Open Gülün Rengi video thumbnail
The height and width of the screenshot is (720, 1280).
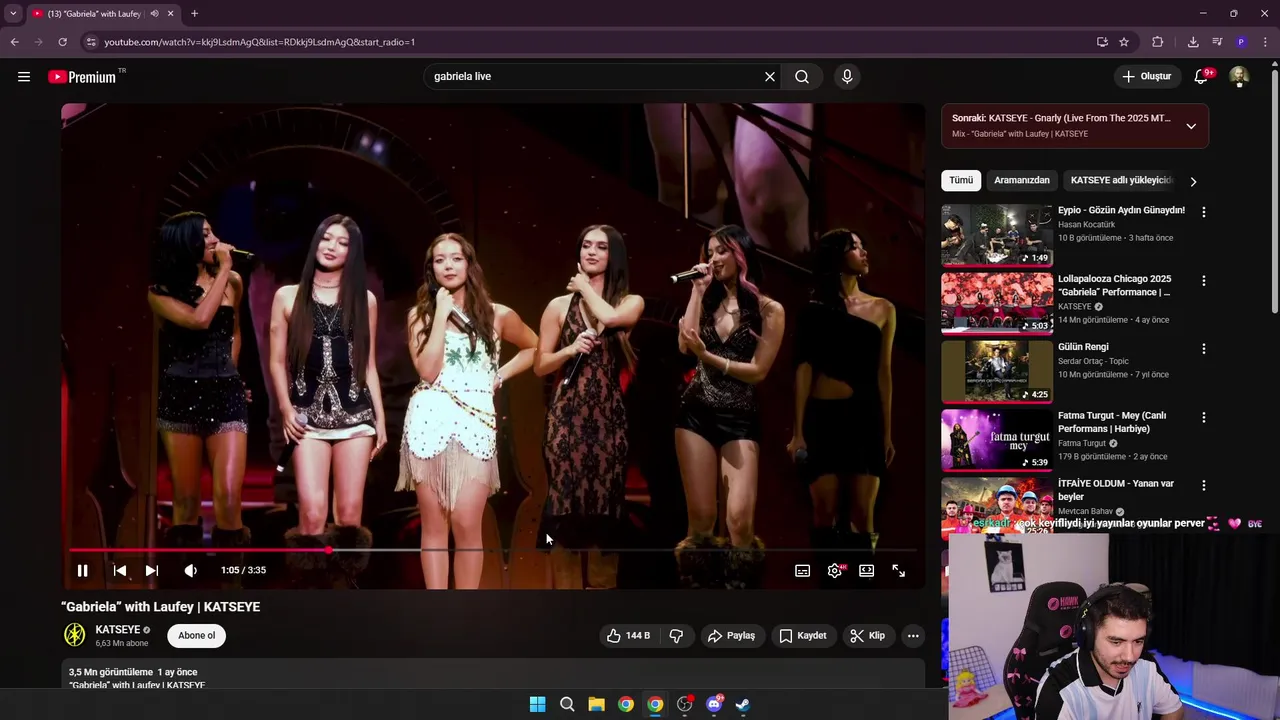point(997,371)
